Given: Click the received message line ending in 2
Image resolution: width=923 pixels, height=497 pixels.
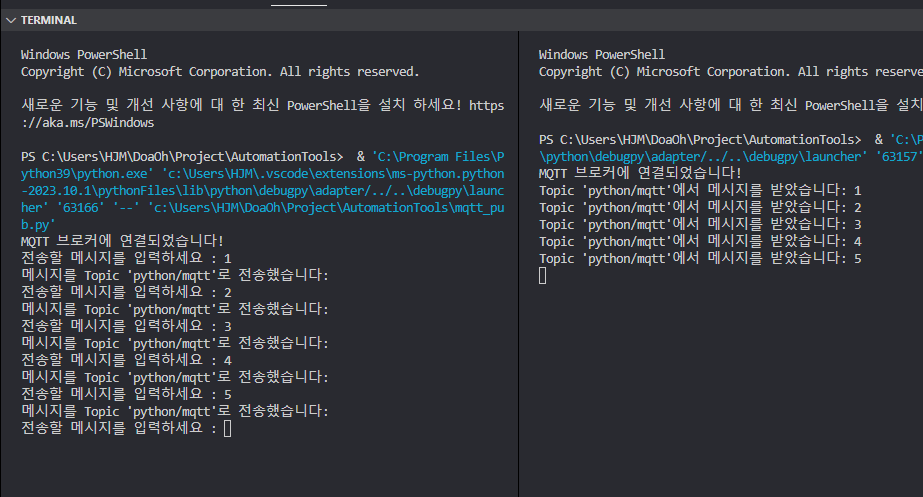Looking at the screenshot, I should pos(700,207).
